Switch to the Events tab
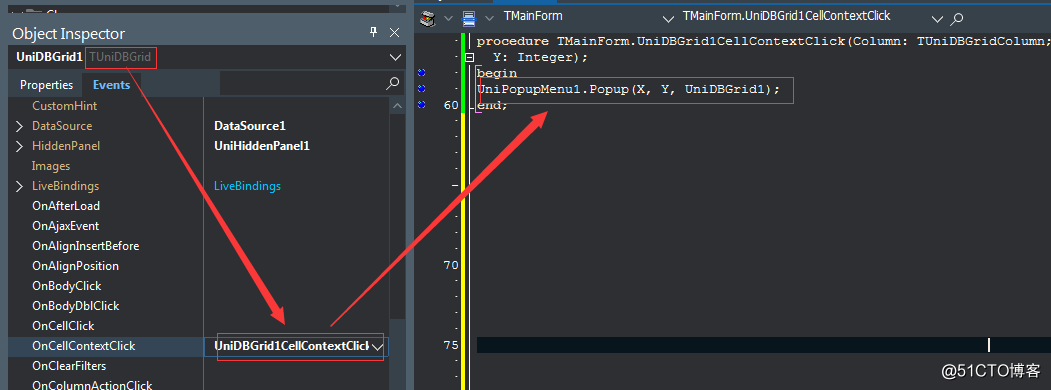This screenshot has height=390, width=1051. 111,84
